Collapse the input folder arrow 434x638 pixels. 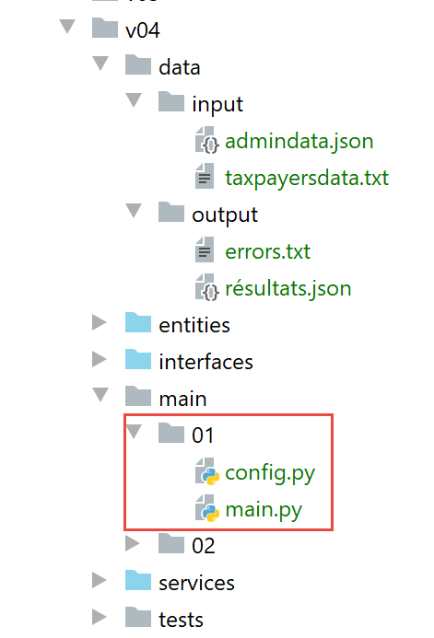(x=134, y=100)
